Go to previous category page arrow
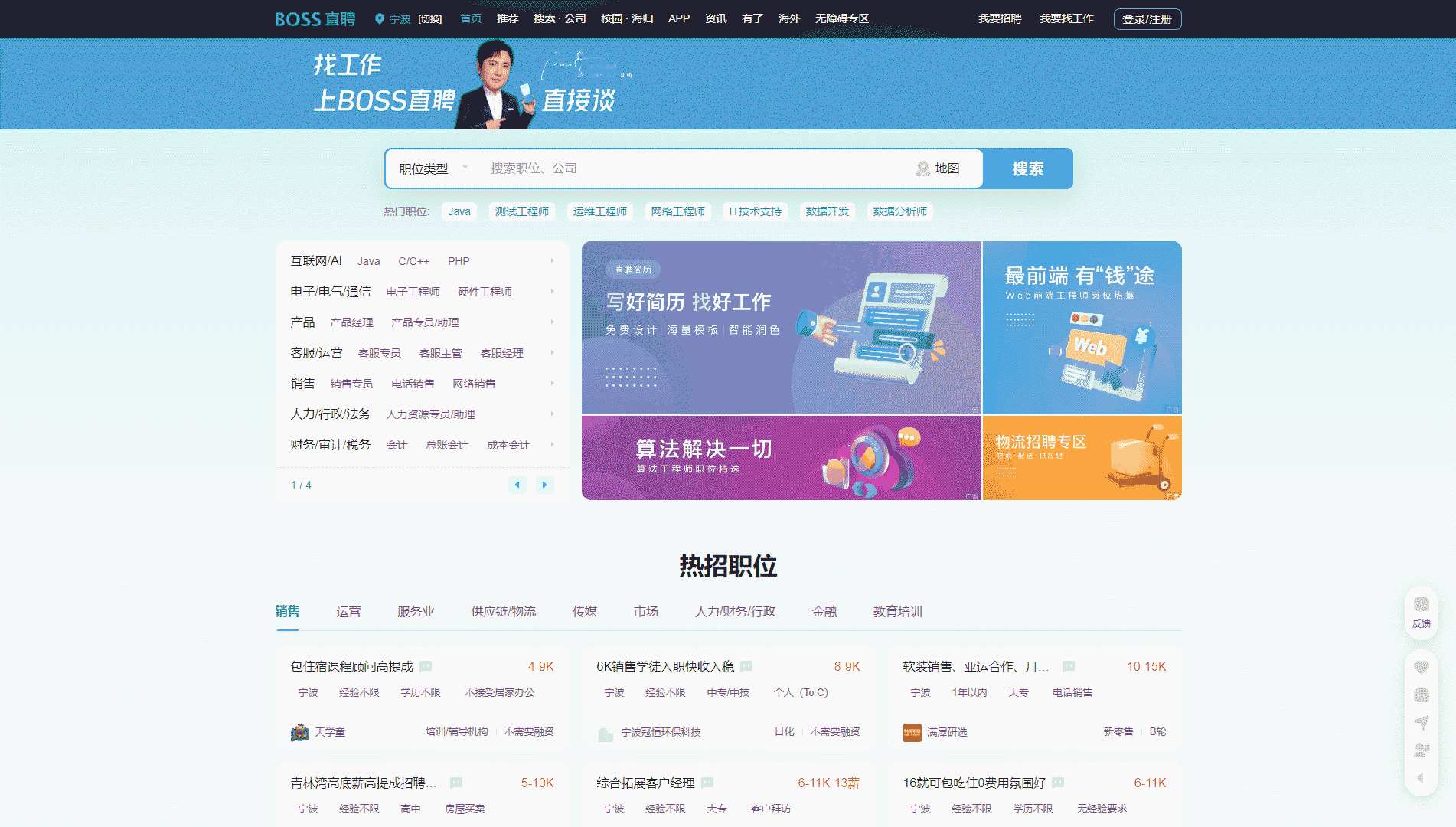This screenshot has height=827, width=1456. (517, 484)
